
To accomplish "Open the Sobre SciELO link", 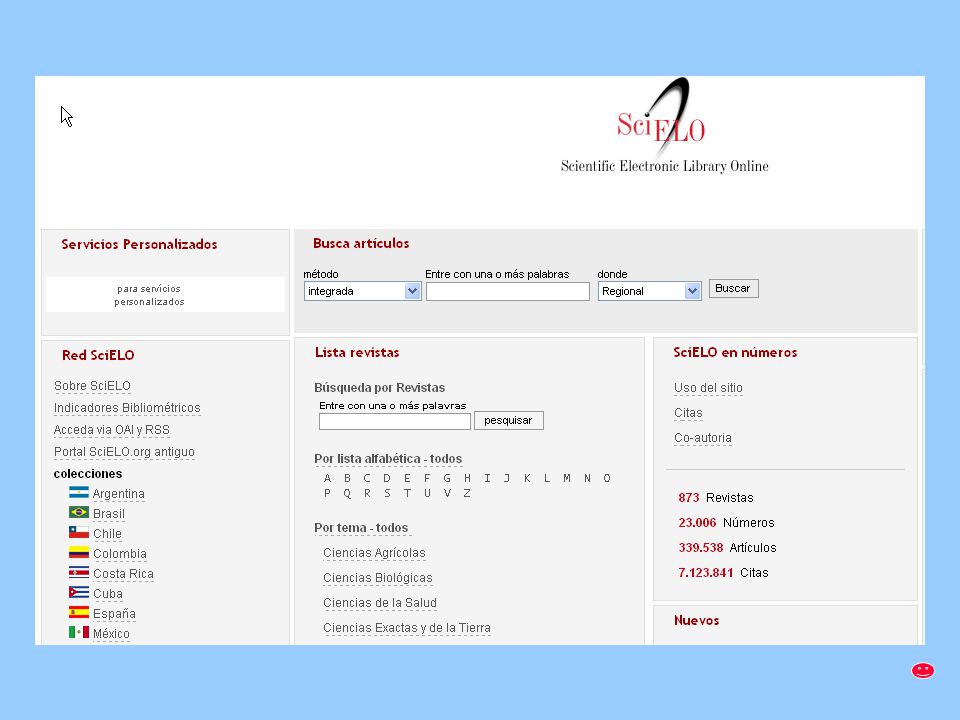I will tap(92, 386).
